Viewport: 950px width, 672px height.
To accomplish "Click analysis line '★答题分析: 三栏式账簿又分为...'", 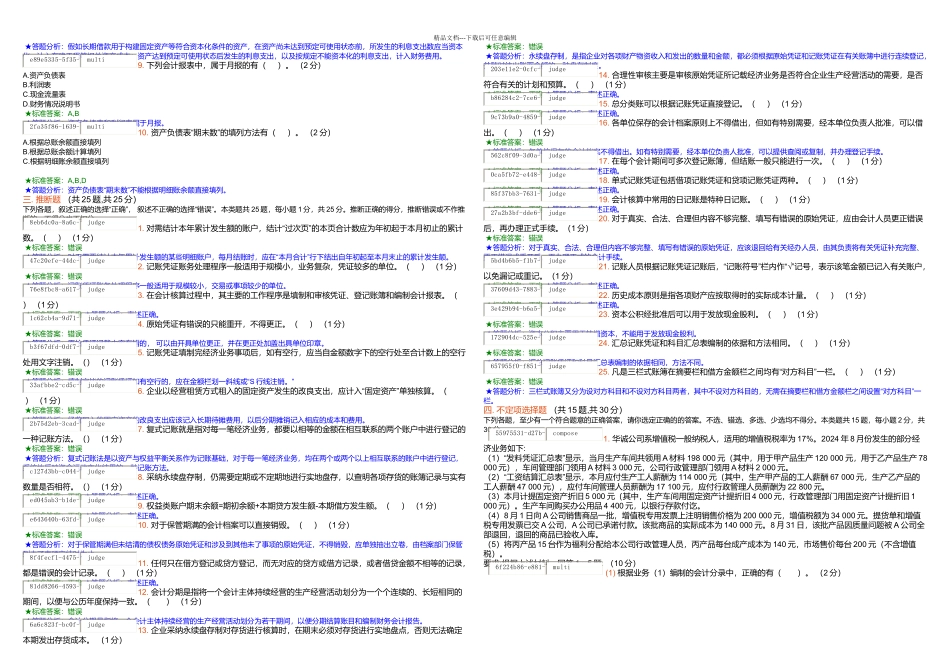I will 703,396.
